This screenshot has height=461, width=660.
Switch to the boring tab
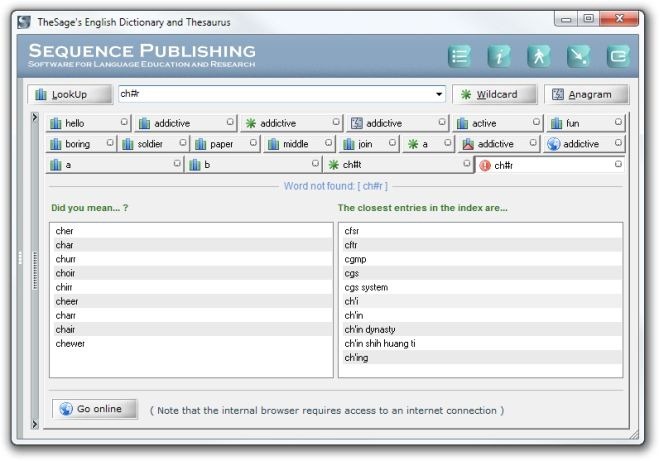(x=80, y=144)
